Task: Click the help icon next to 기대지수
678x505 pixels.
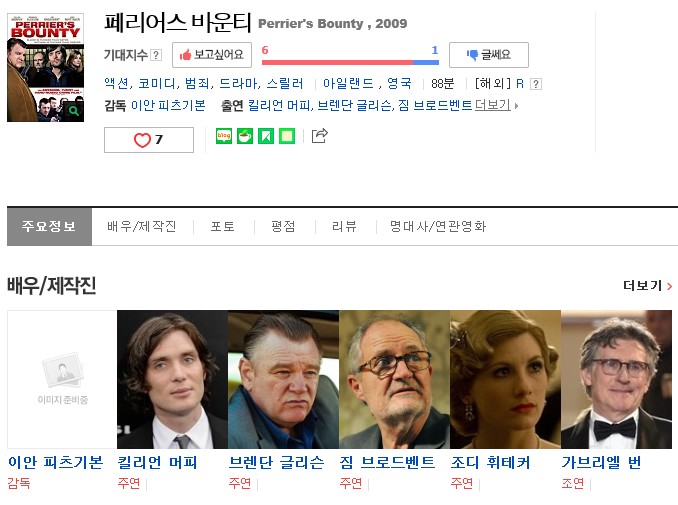Action: (x=156, y=55)
